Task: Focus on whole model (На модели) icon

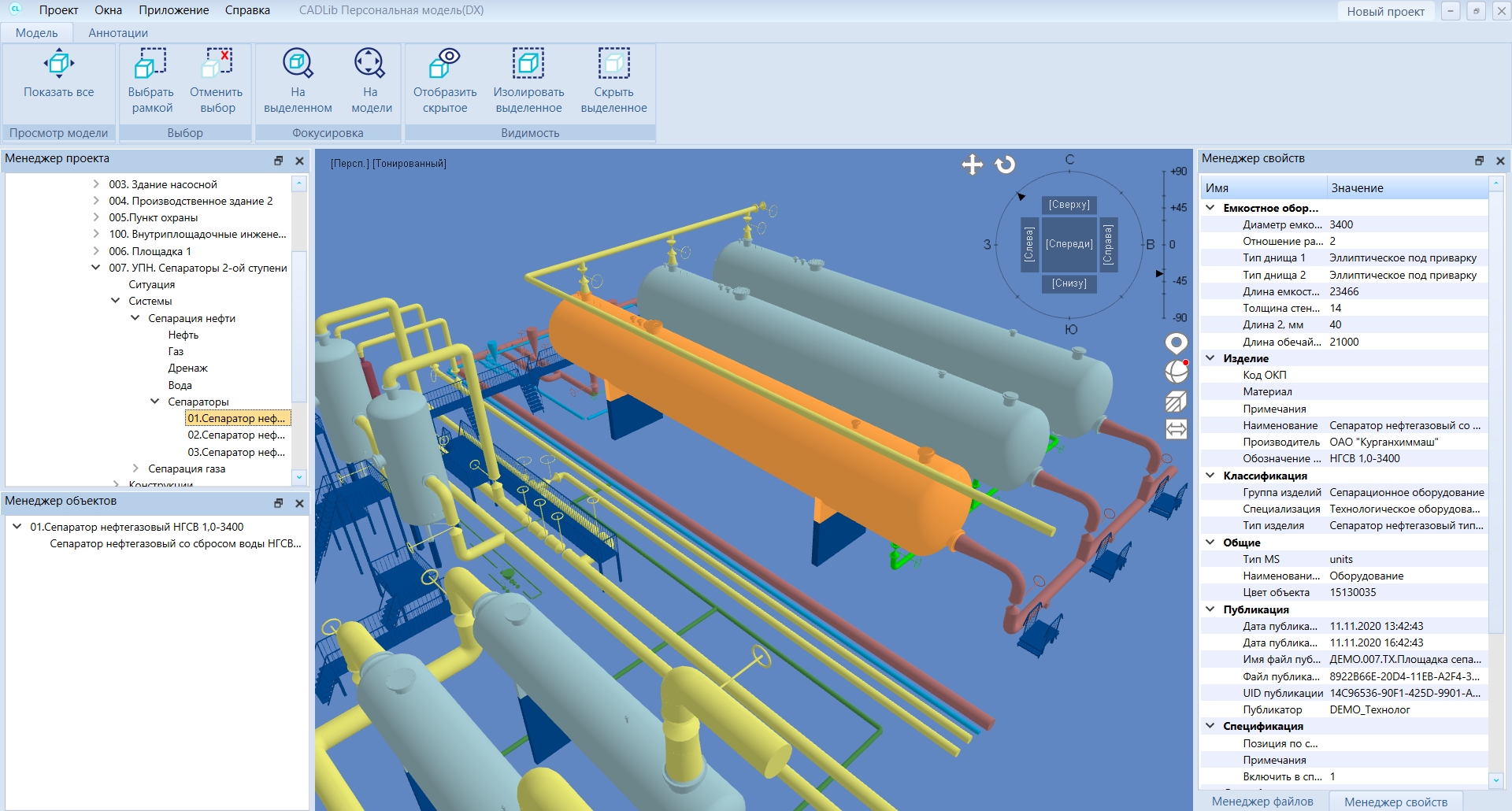Action: tap(370, 65)
